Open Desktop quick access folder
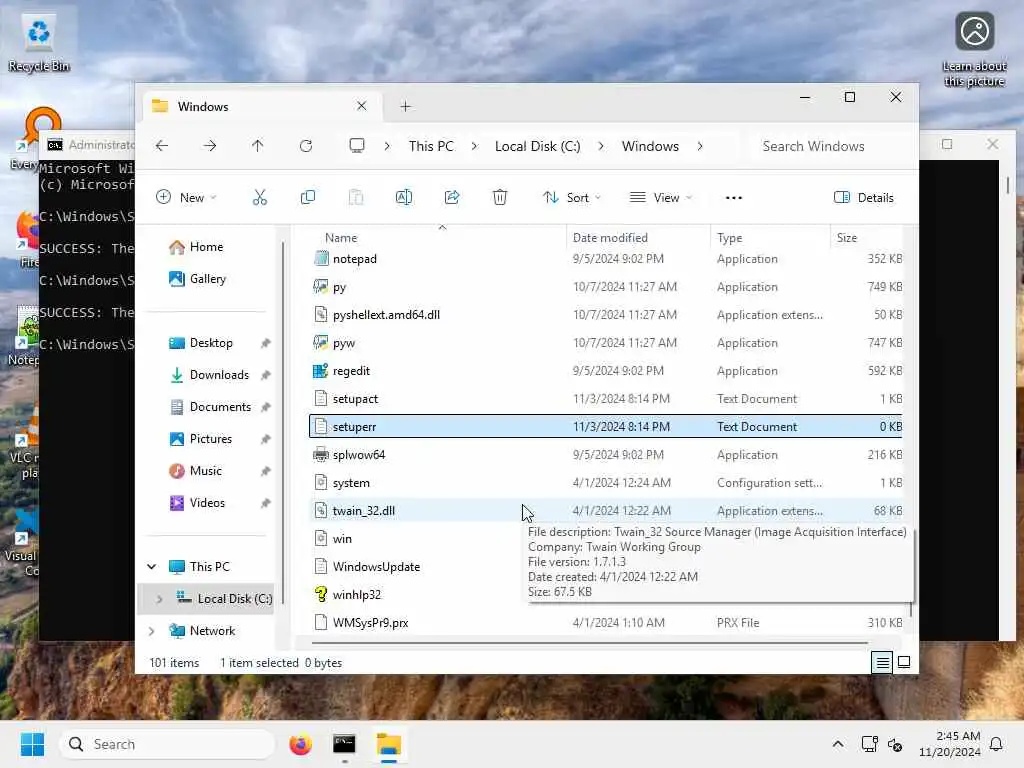The height and width of the screenshot is (768, 1024). (x=210, y=343)
